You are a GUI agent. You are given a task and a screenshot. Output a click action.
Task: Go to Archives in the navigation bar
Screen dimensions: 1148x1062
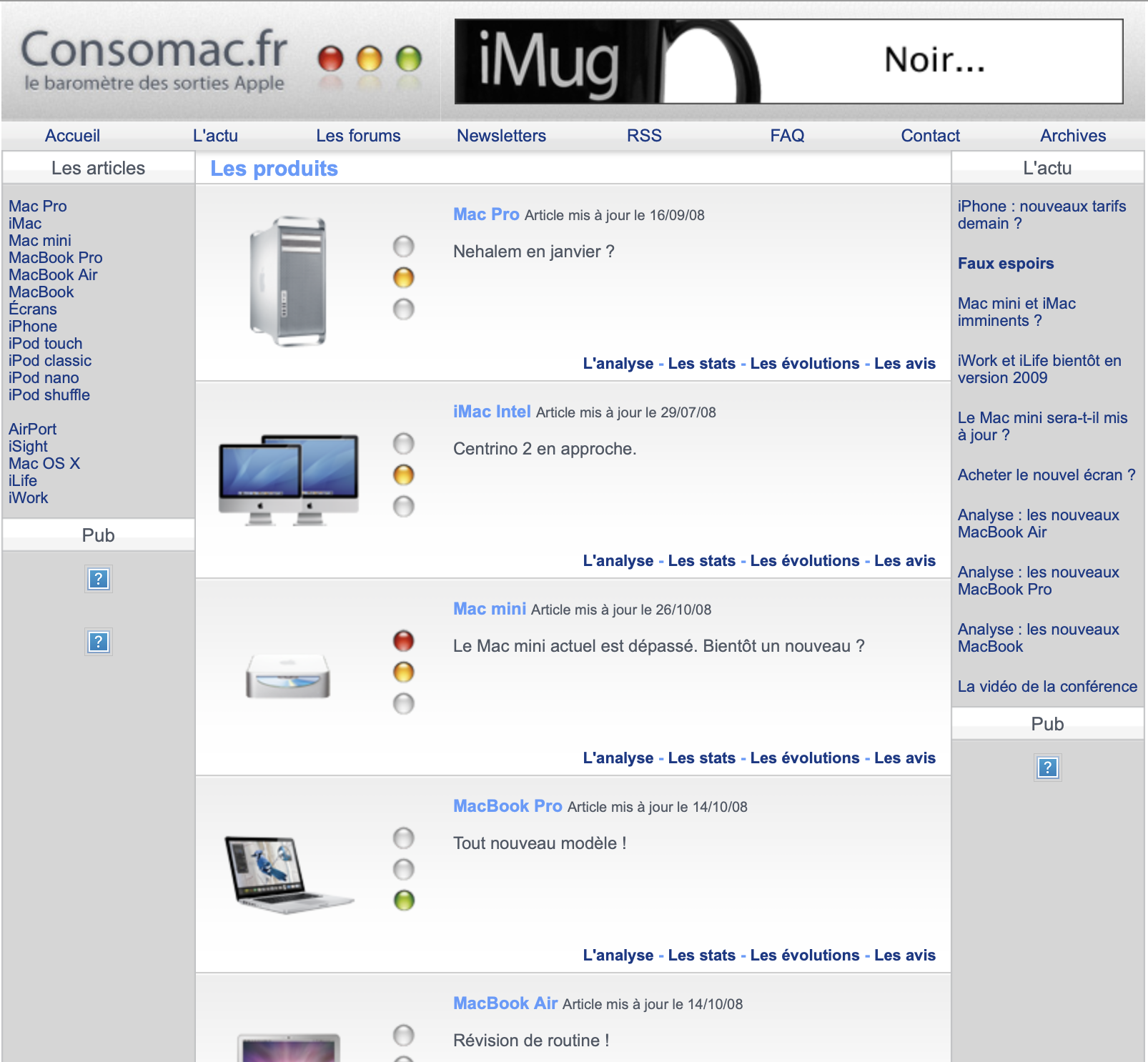[1072, 136]
